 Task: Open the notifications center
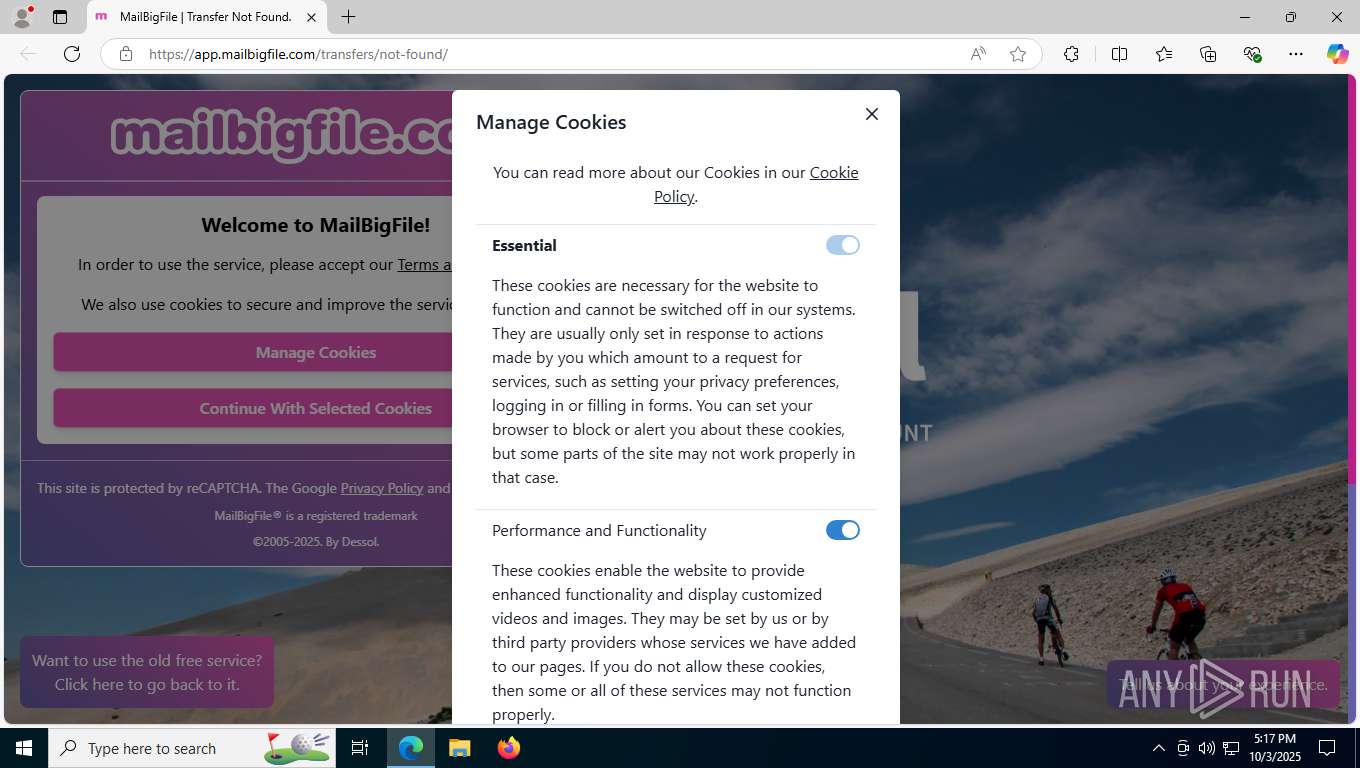[x=1327, y=748]
